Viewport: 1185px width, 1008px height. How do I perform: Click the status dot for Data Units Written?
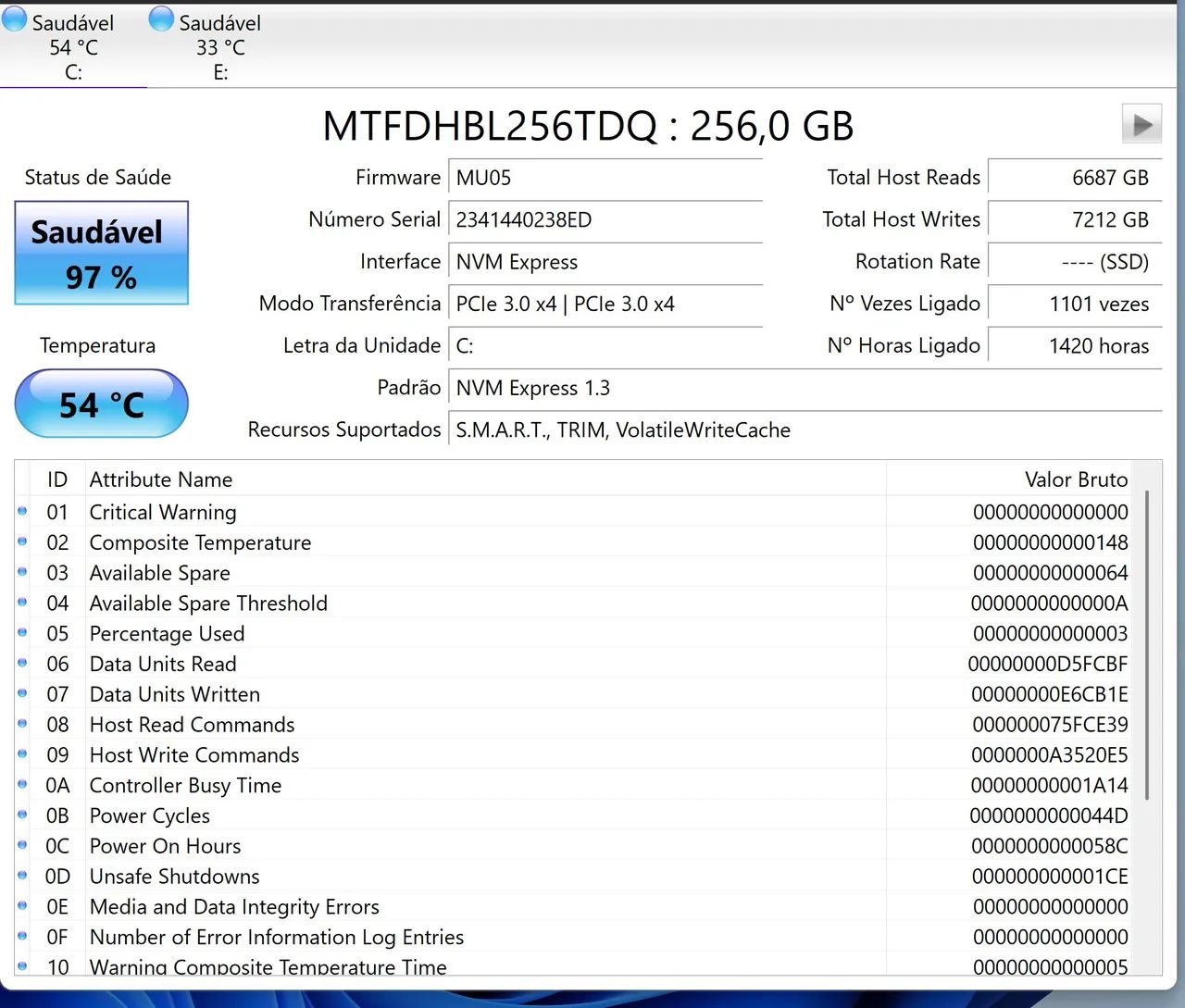(22, 693)
